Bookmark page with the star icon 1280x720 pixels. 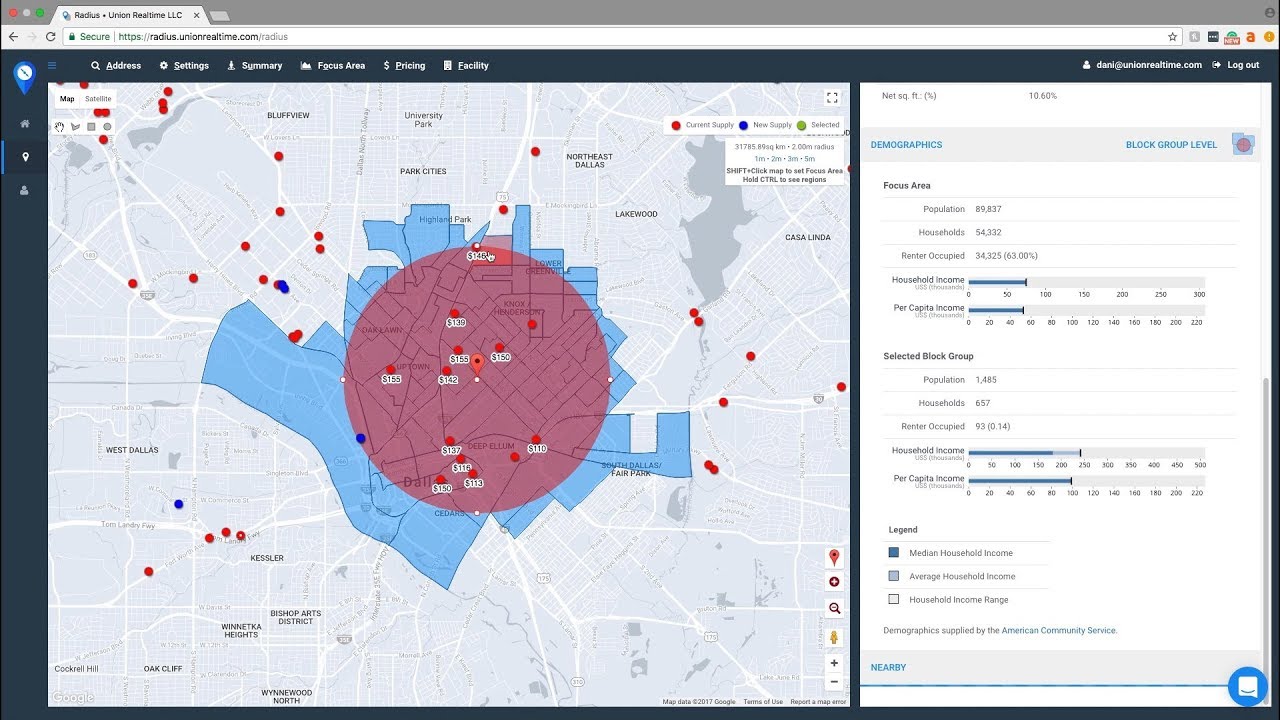coord(1173,37)
